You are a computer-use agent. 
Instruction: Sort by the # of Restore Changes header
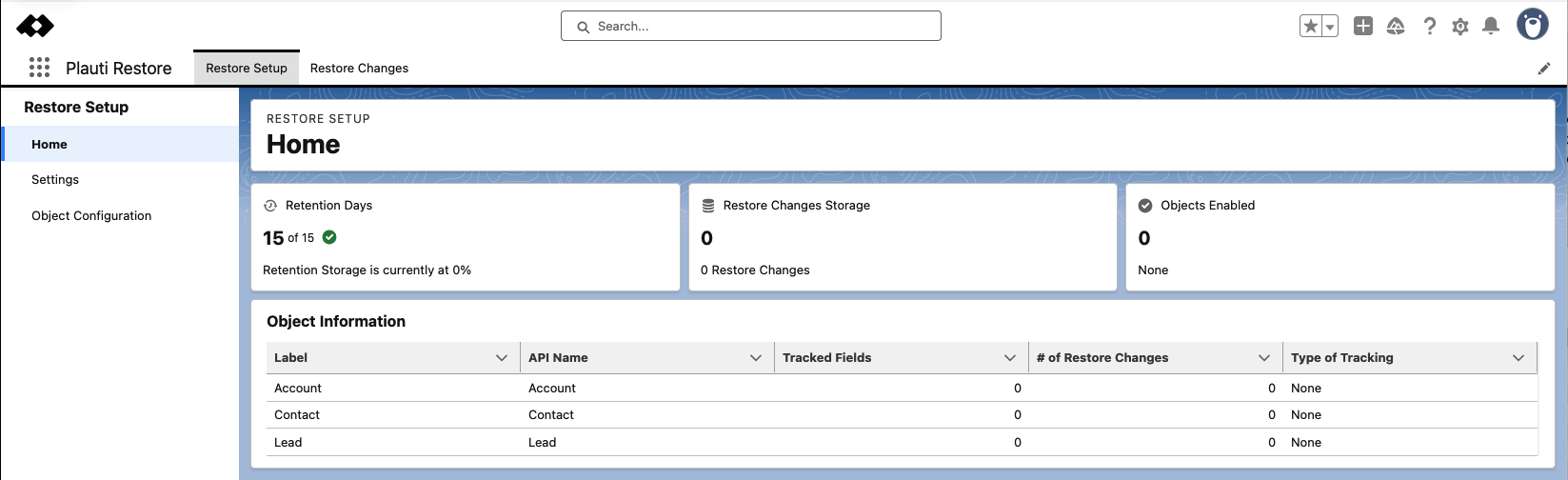pyautogui.click(x=1102, y=358)
